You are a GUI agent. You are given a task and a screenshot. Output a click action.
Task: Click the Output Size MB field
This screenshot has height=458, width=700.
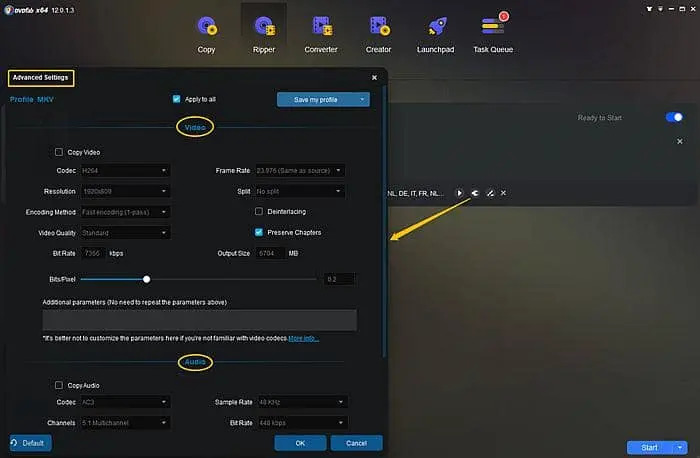269,253
